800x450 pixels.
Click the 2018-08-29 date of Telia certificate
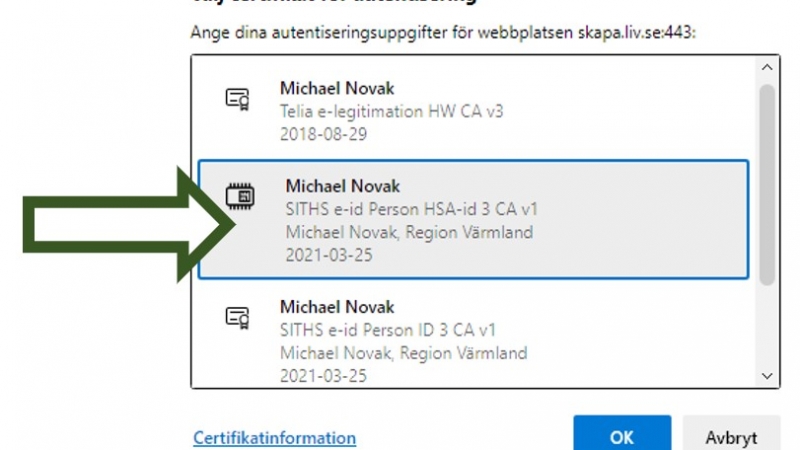[x=323, y=134]
